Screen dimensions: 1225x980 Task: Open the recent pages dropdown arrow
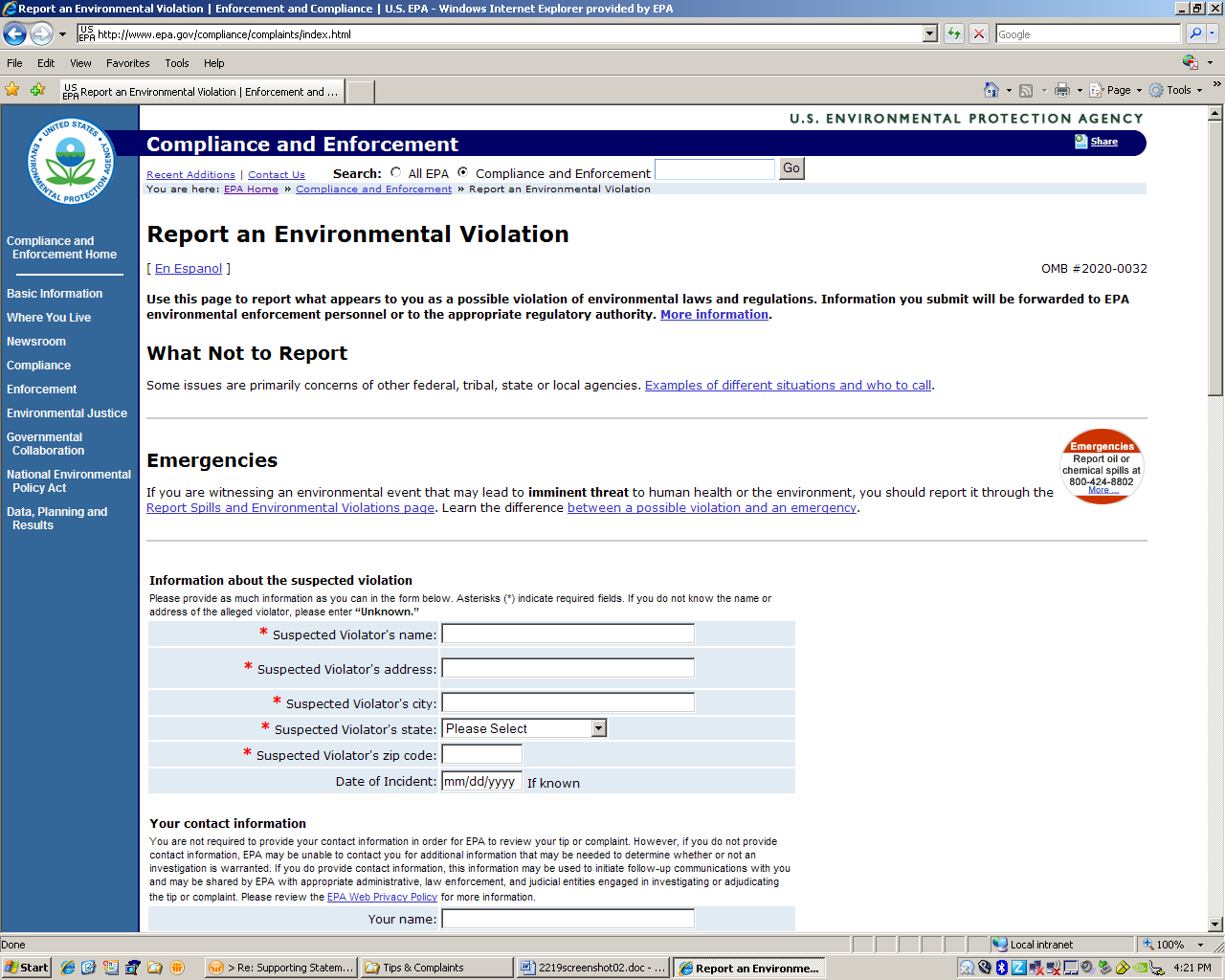(63, 34)
